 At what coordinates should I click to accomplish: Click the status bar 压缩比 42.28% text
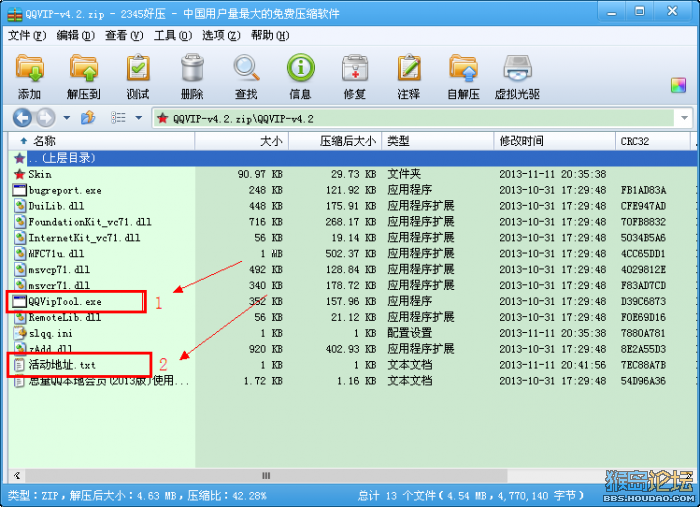click(x=227, y=495)
